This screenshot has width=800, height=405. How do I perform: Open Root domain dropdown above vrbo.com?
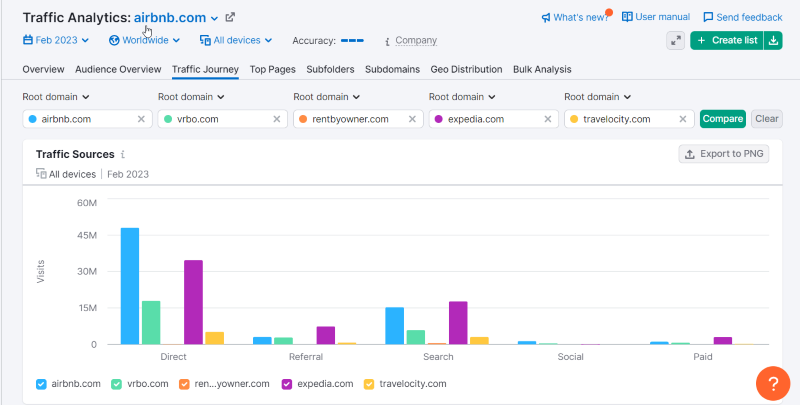(x=191, y=97)
